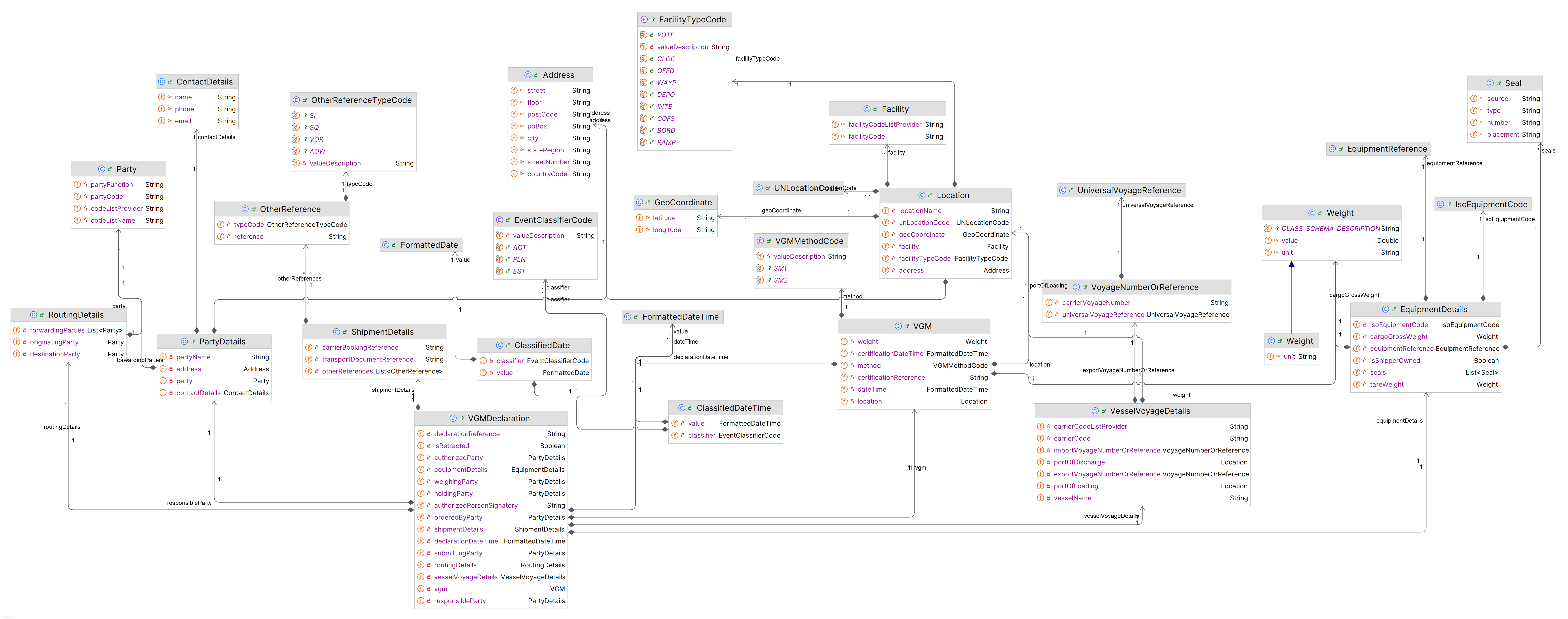Click the class icon next to Seal
The height and width of the screenshot is (619, 1568).
(x=1490, y=83)
